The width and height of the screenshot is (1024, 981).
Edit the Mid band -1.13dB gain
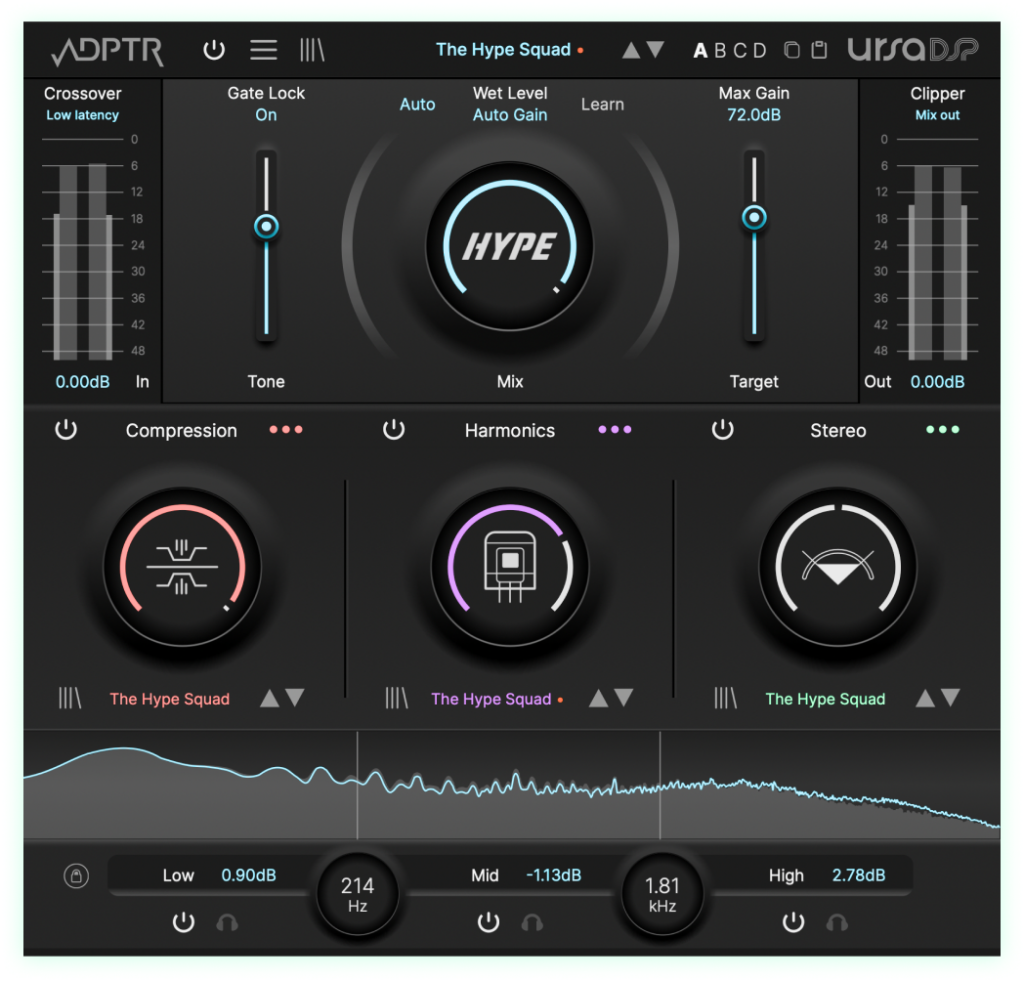(554, 875)
